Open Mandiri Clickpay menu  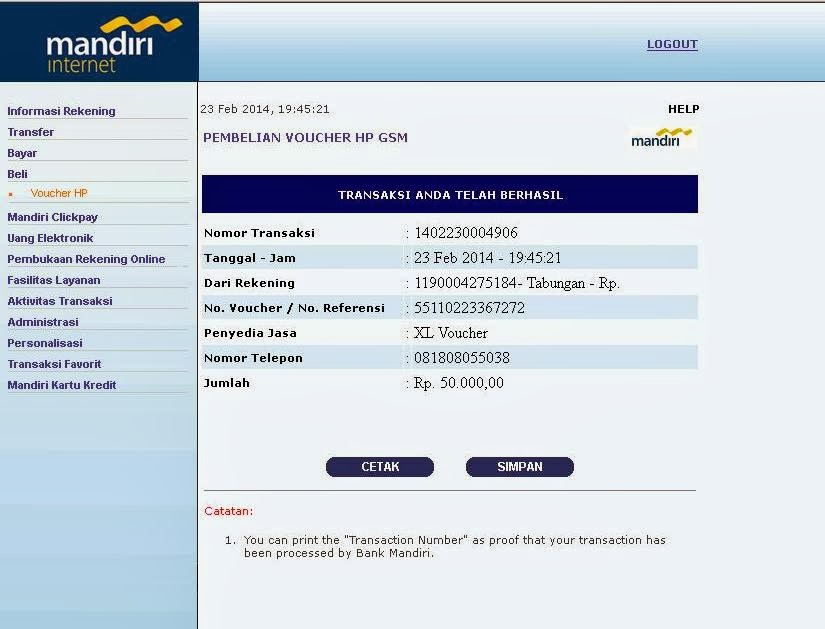pos(52,217)
